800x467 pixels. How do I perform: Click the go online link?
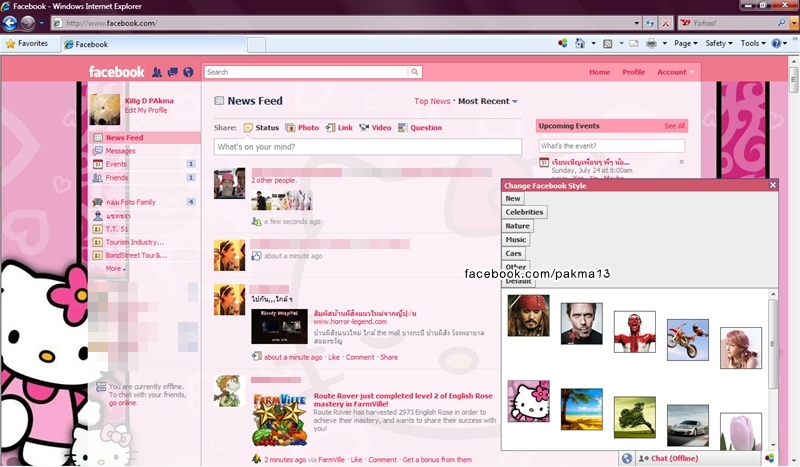click(122, 403)
